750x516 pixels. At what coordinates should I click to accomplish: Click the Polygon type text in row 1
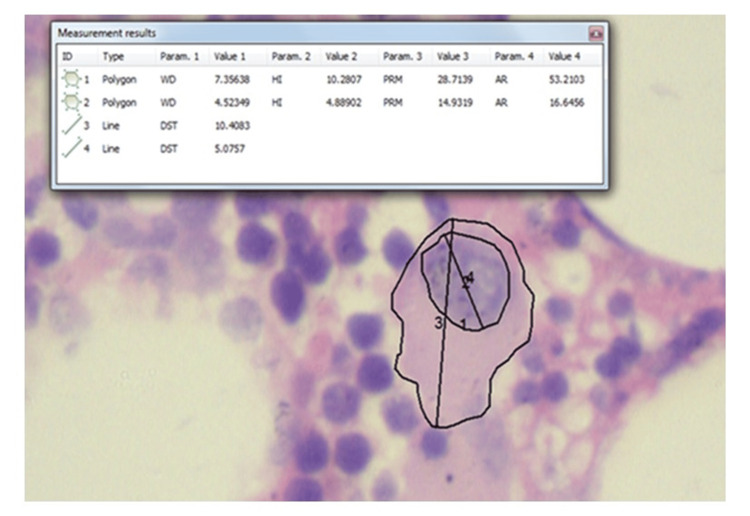click(119, 79)
